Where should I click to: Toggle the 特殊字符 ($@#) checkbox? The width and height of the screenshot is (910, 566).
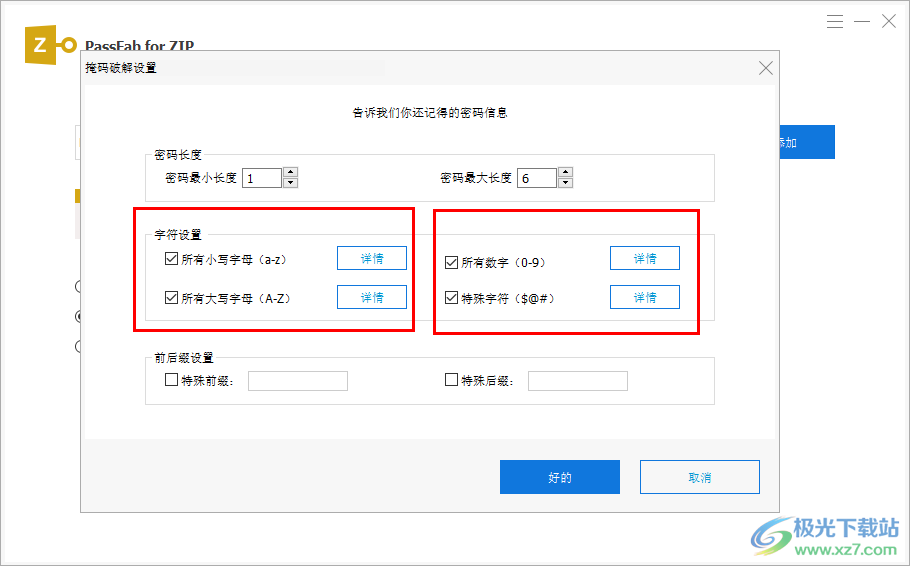tap(451, 298)
